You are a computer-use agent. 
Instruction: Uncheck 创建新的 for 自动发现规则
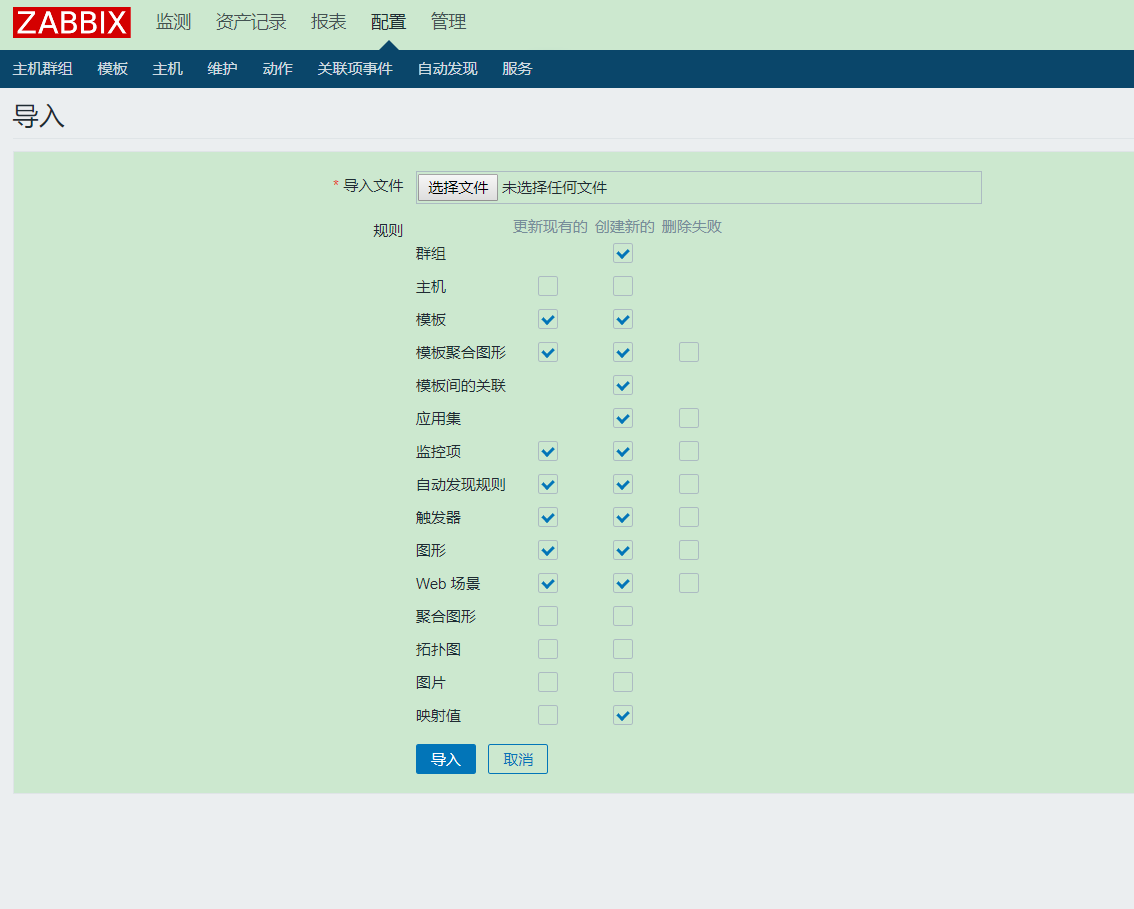point(623,485)
